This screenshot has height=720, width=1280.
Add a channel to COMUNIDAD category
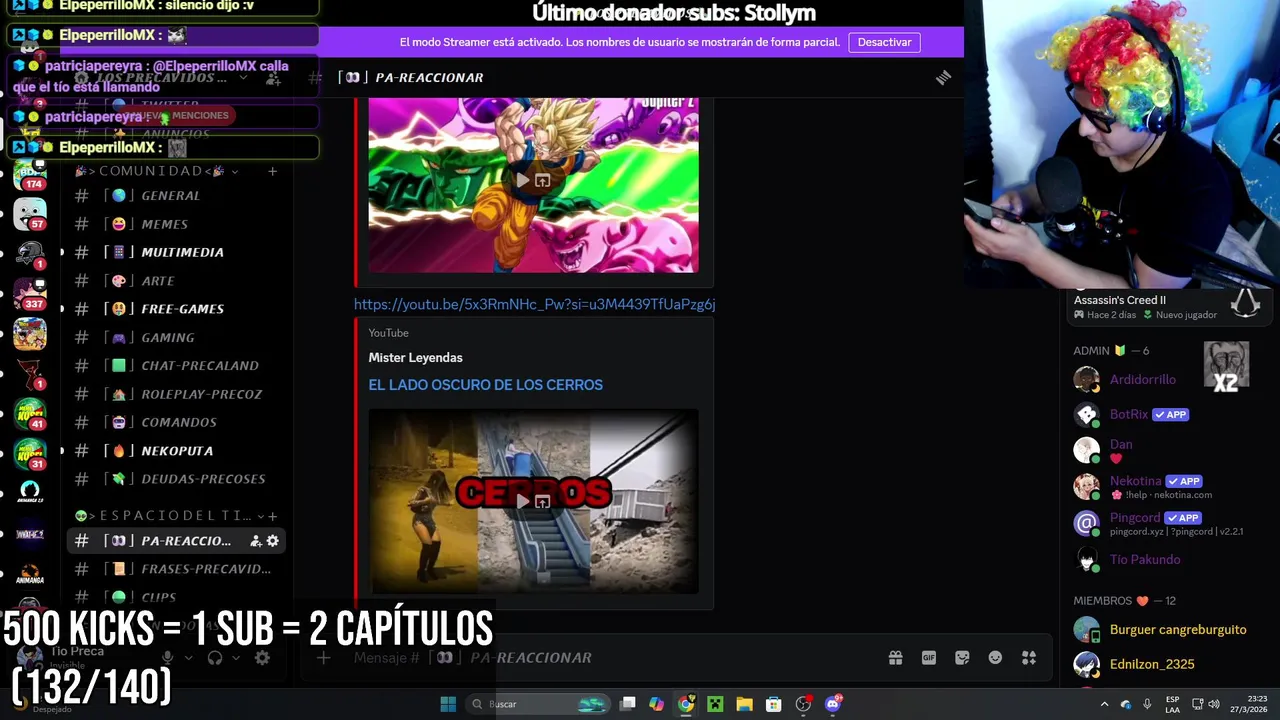click(272, 171)
